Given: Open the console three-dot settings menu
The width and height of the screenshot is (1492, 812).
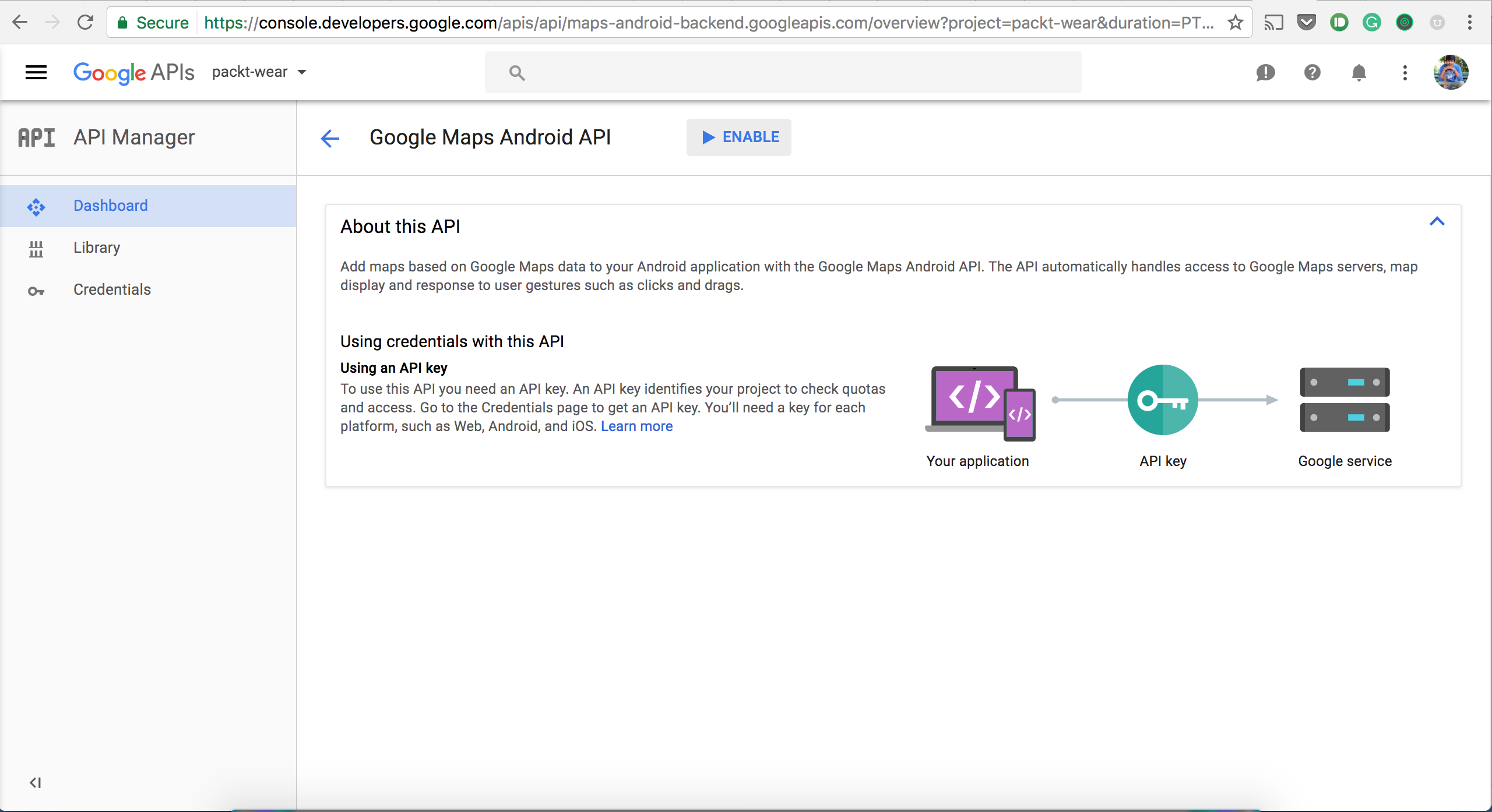Looking at the screenshot, I should click(1405, 72).
